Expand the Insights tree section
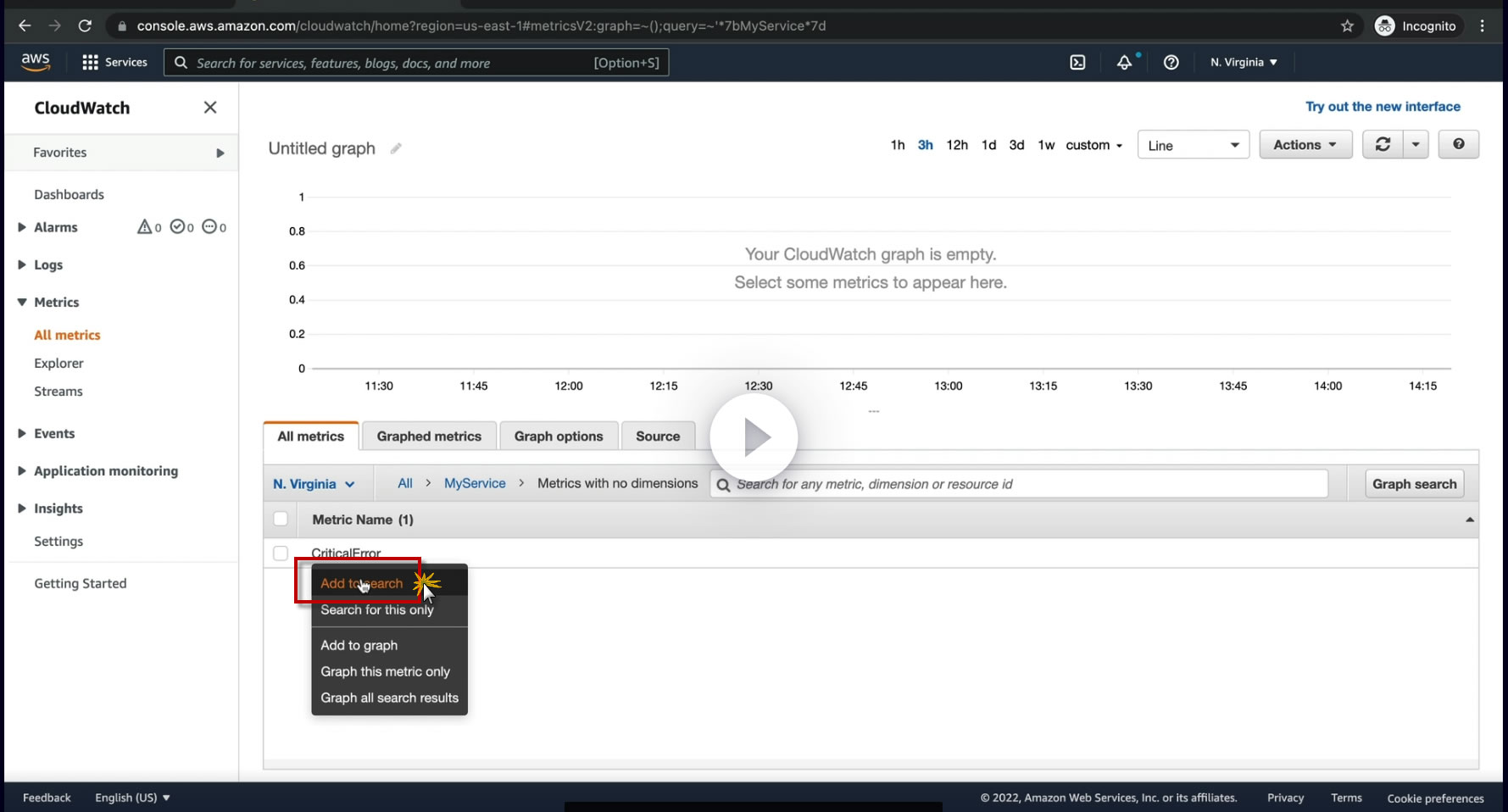This screenshot has width=1508, height=812. pyautogui.click(x=22, y=508)
